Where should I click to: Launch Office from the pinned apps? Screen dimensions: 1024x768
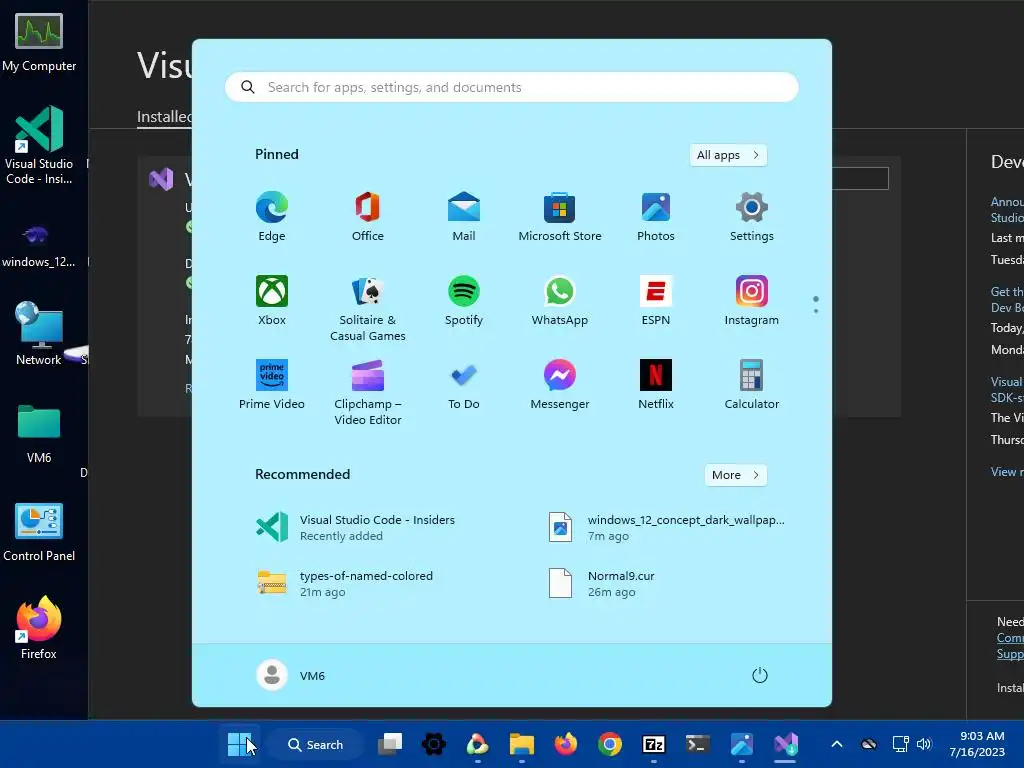coord(368,217)
